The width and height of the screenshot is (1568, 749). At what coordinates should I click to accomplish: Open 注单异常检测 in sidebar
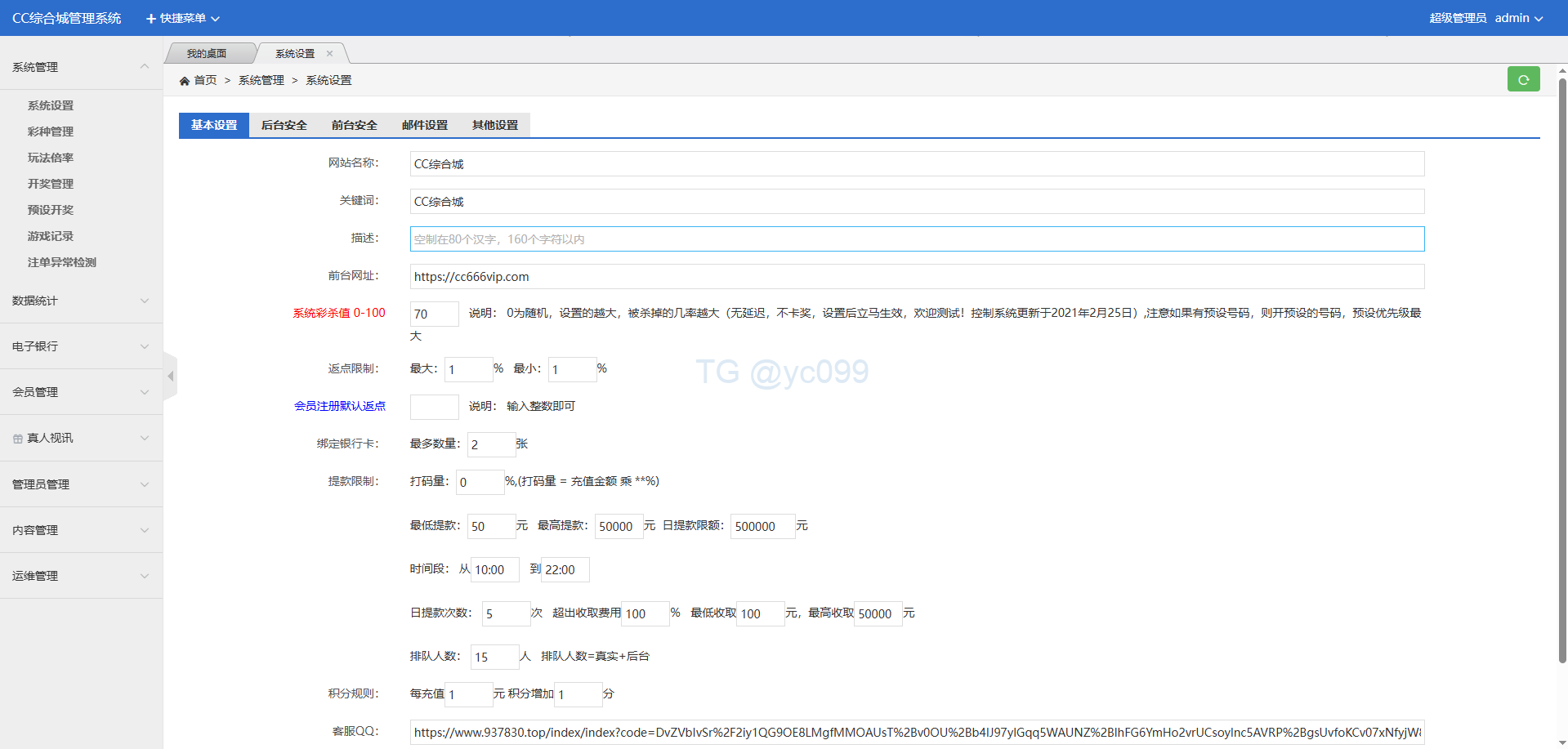[62, 262]
